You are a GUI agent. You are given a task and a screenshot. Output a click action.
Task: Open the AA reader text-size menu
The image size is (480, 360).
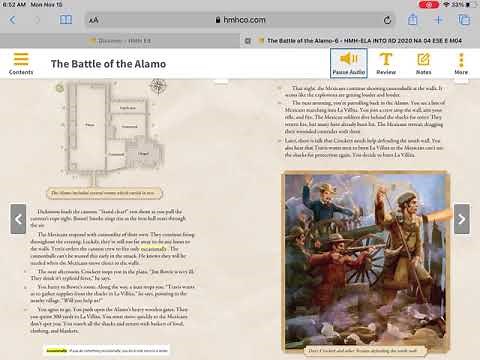pyautogui.click(x=94, y=20)
